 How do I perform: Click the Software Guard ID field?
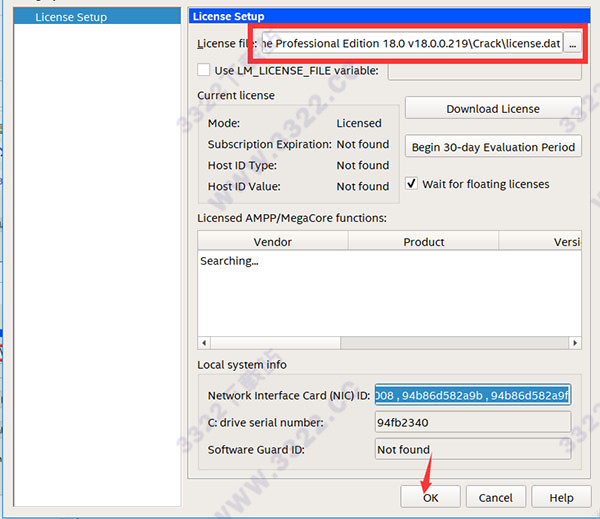[473, 449]
